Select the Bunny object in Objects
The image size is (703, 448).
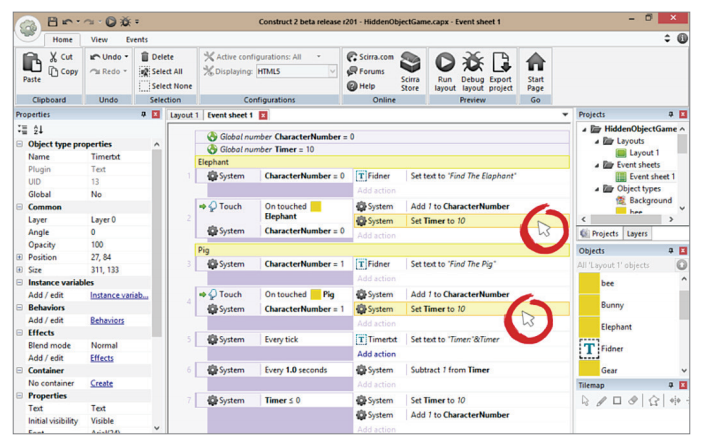(612, 305)
